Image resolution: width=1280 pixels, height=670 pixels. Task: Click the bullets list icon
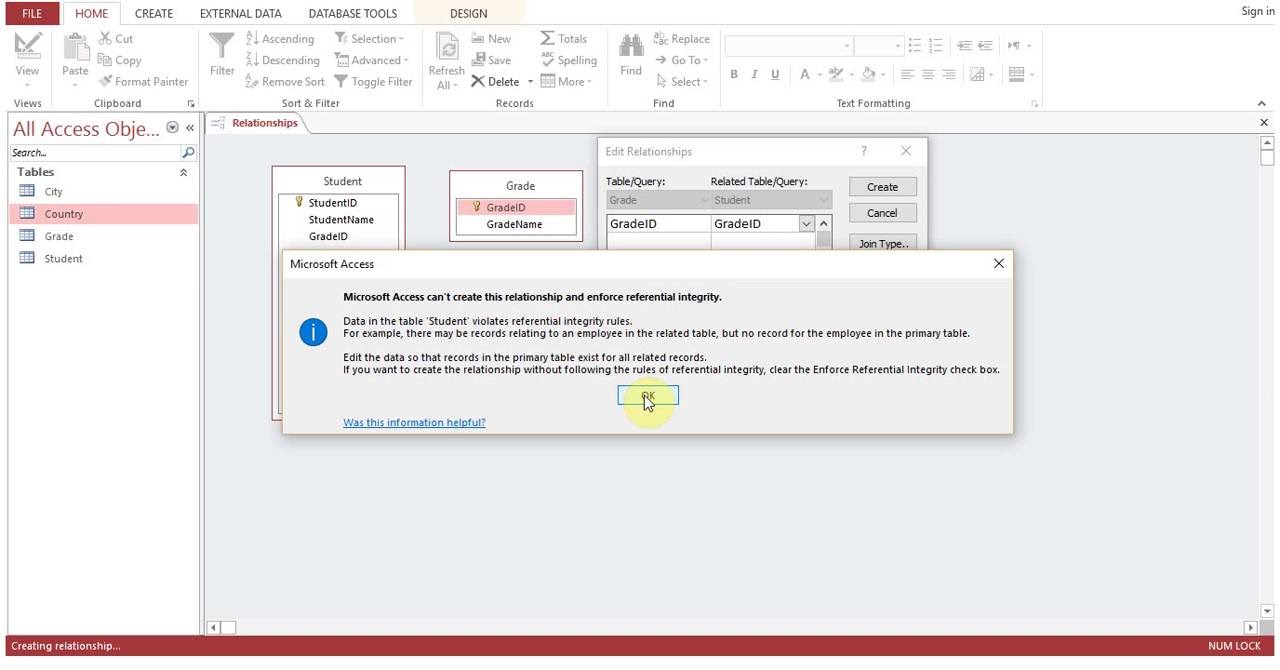point(915,45)
